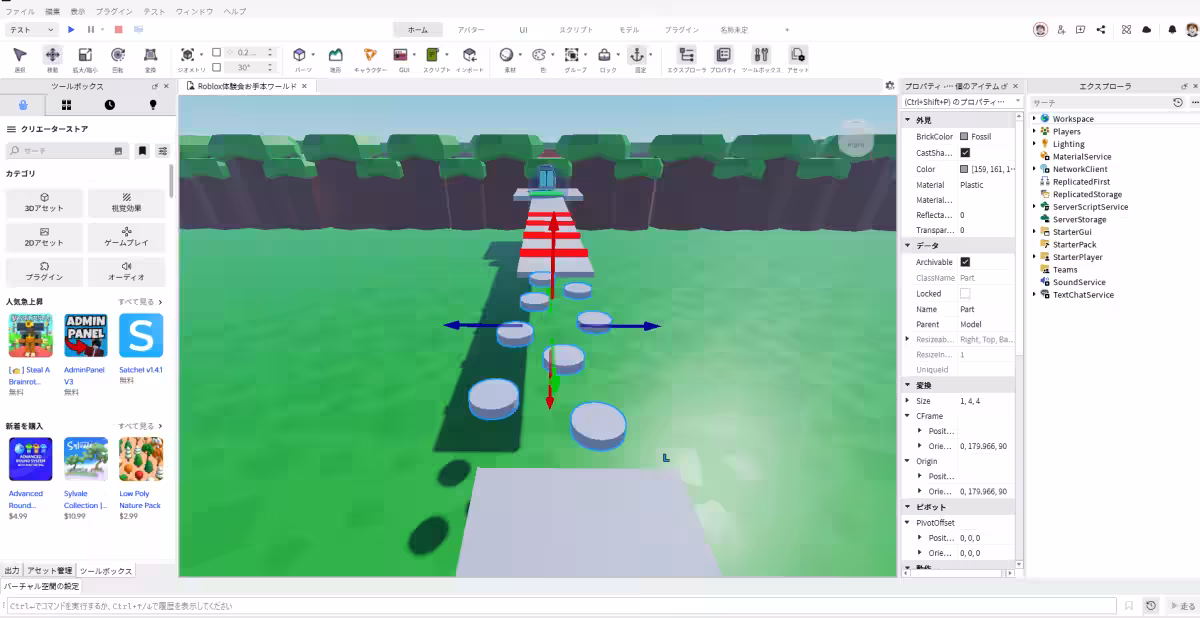Expand the StarterPlayer node
The height and width of the screenshot is (618, 1200).
click(x=1035, y=257)
